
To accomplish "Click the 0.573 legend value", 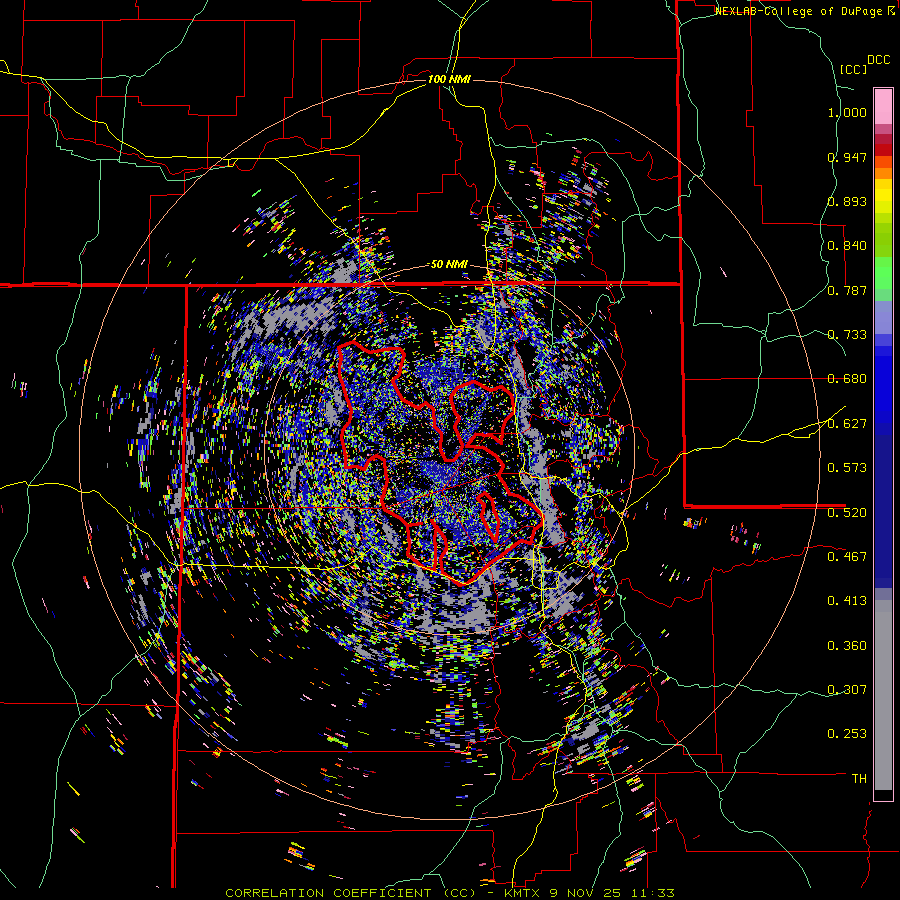I will 847,468.
